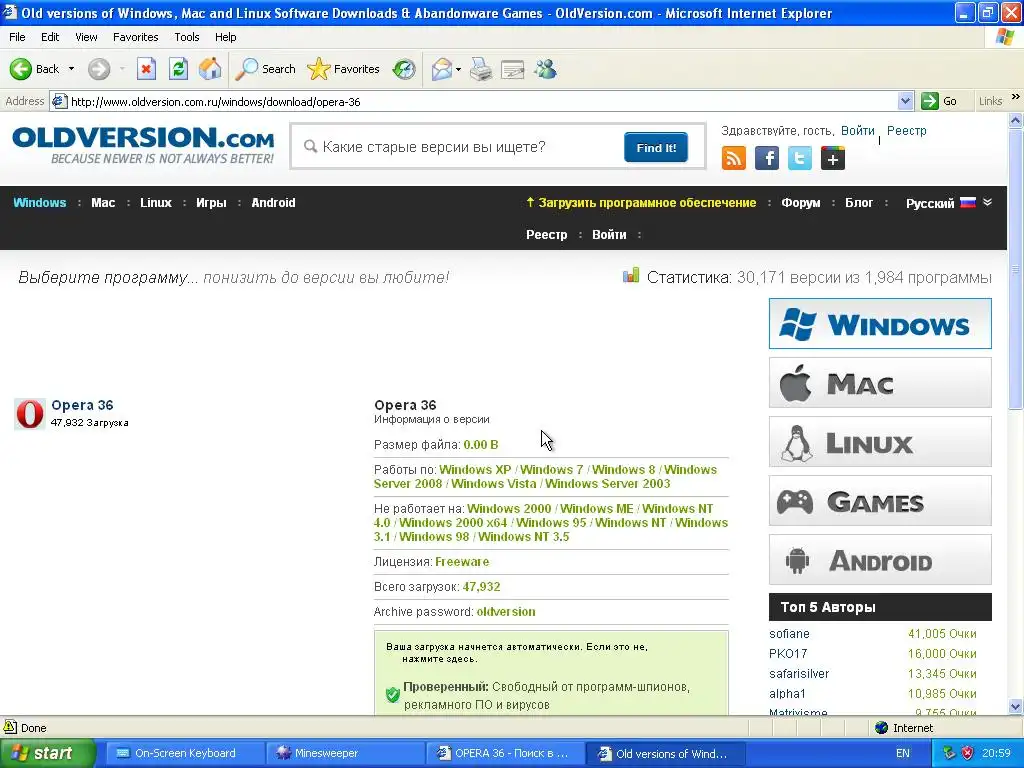The image size is (1024, 768).
Task: Select the Windows item in the black nav bar
Action: pyautogui.click(x=40, y=202)
